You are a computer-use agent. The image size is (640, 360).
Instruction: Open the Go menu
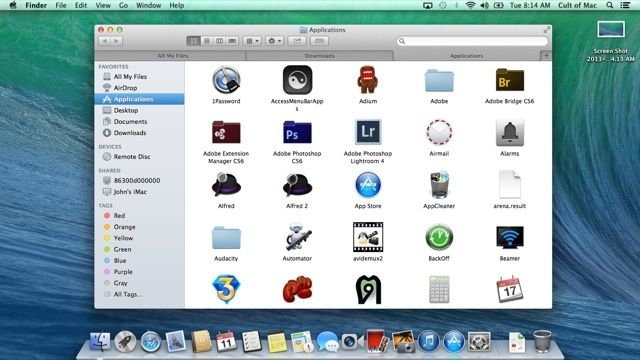click(x=123, y=5)
